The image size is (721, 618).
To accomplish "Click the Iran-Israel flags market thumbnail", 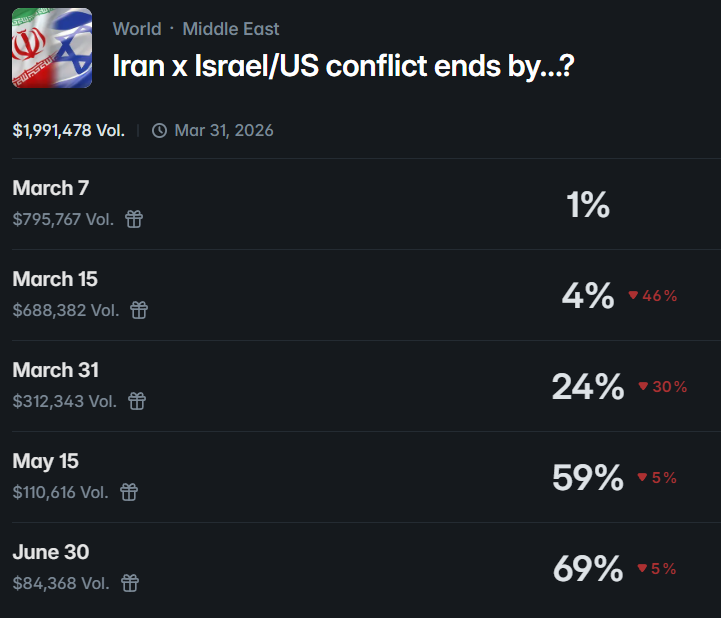I will pyautogui.click(x=52, y=48).
